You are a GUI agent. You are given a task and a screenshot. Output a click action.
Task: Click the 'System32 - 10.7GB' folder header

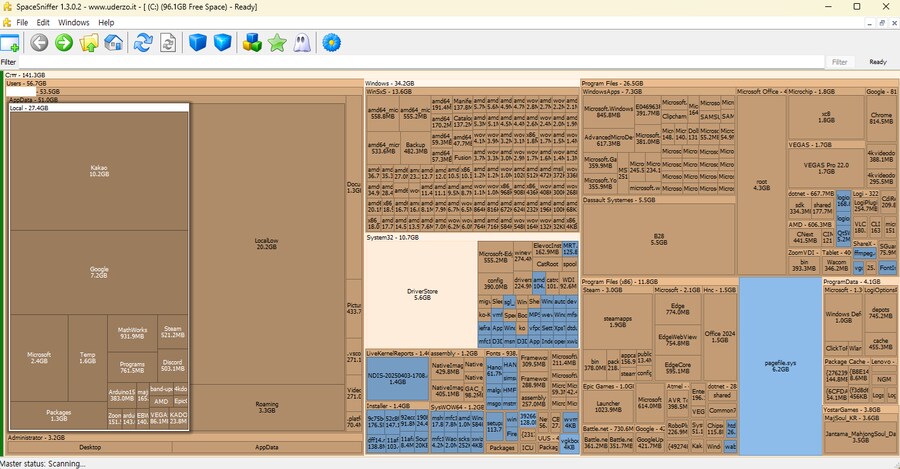point(472,237)
